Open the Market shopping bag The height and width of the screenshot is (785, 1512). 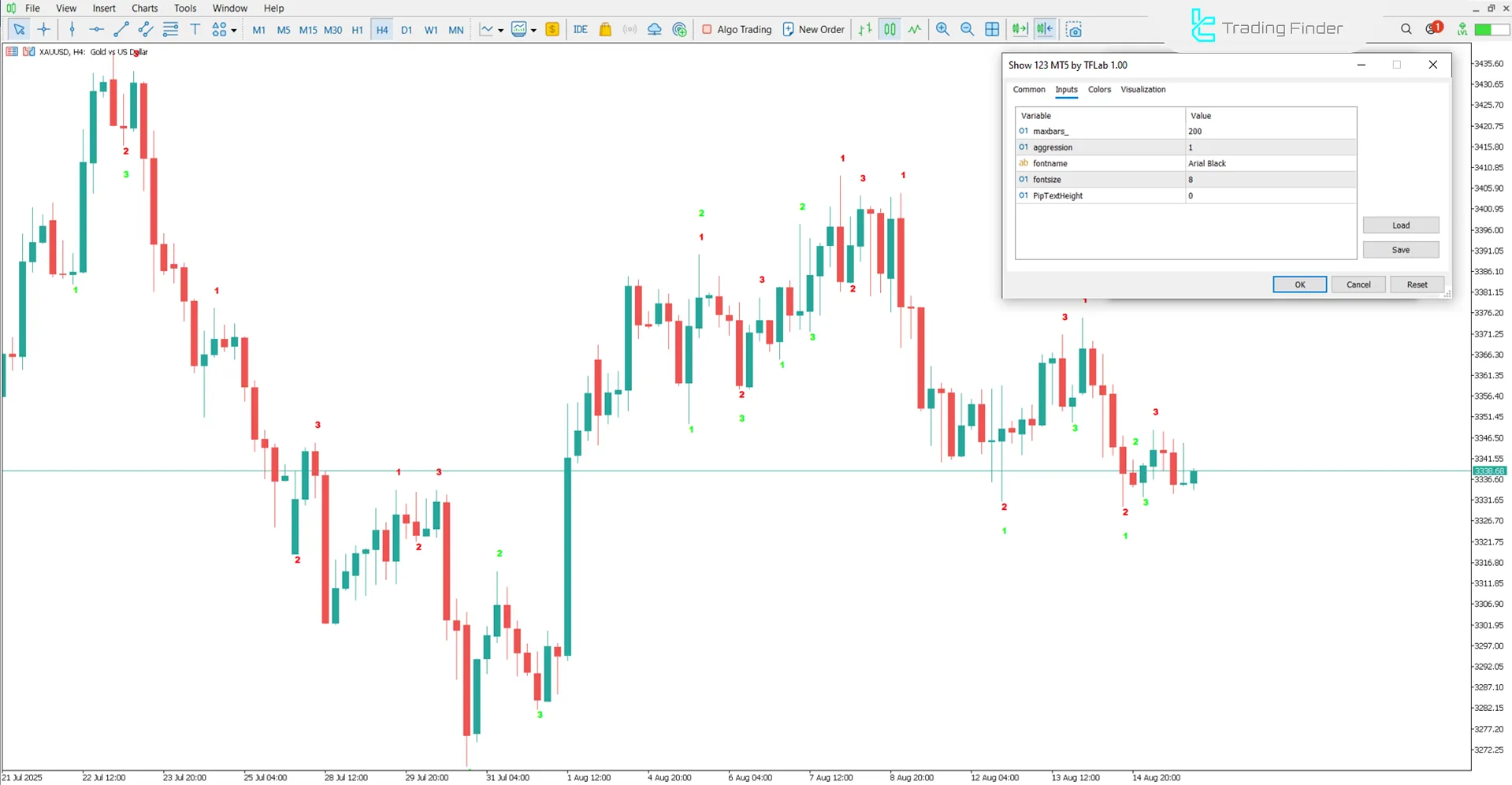(x=604, y=29)
